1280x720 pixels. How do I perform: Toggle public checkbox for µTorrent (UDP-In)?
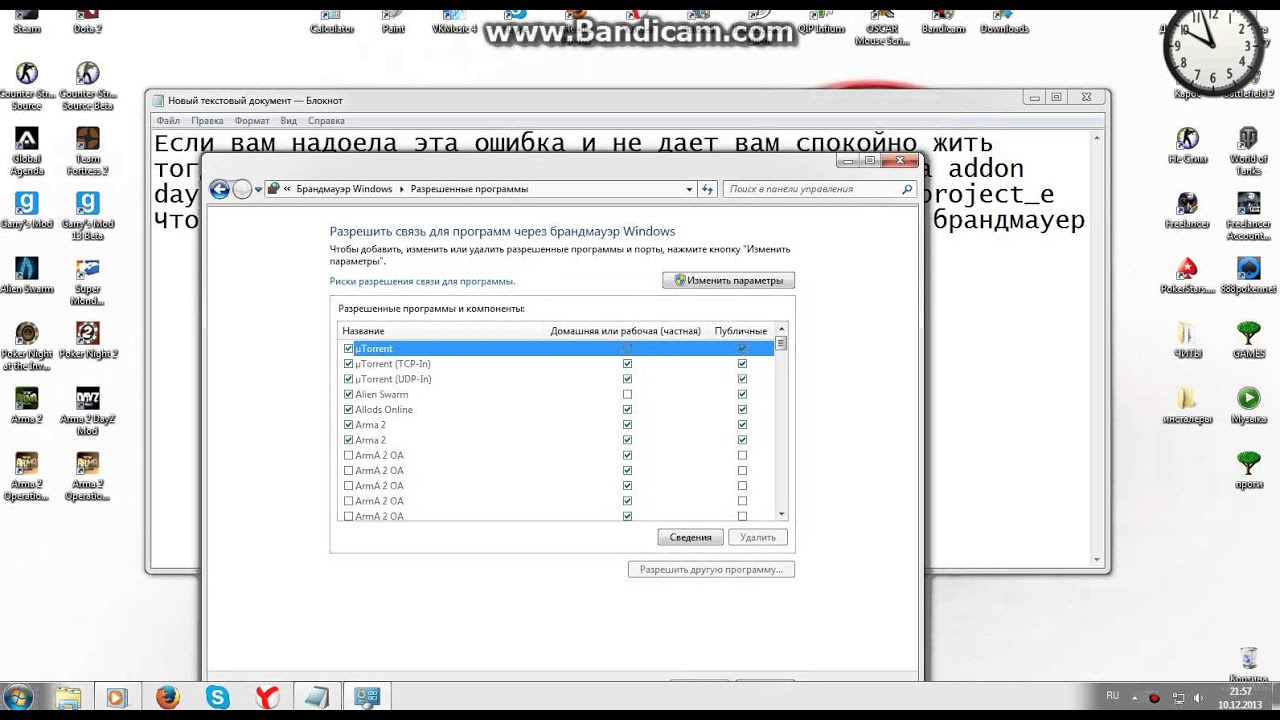(x=742, y=379)
